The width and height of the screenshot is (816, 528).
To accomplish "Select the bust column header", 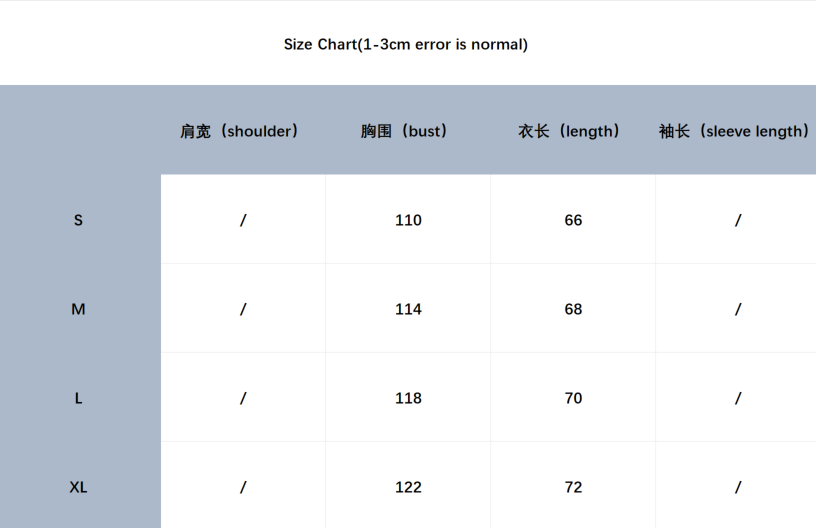I will (x=405, y=131).
